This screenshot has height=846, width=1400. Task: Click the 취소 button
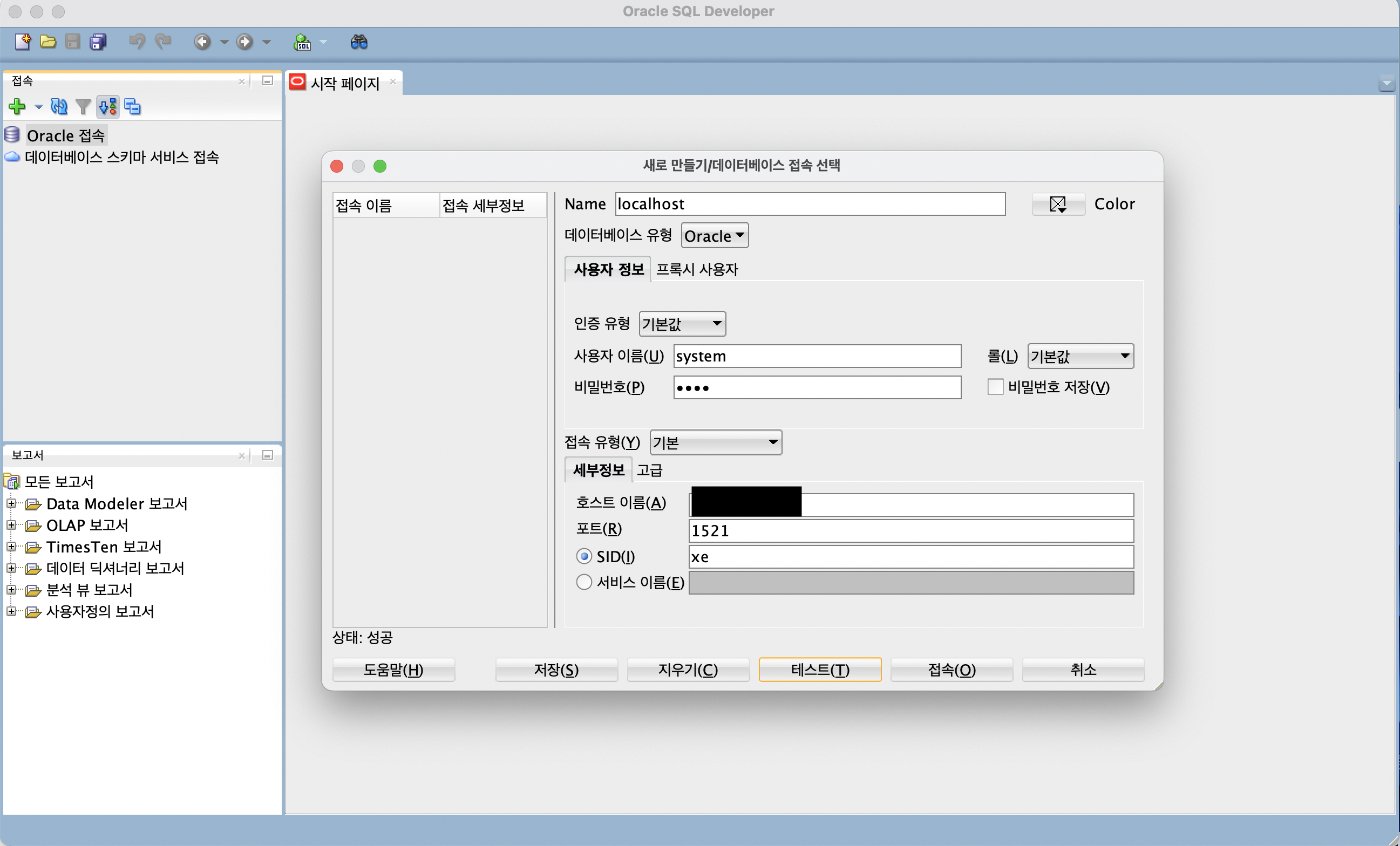pyautogui.click(x=1084, y=669)
